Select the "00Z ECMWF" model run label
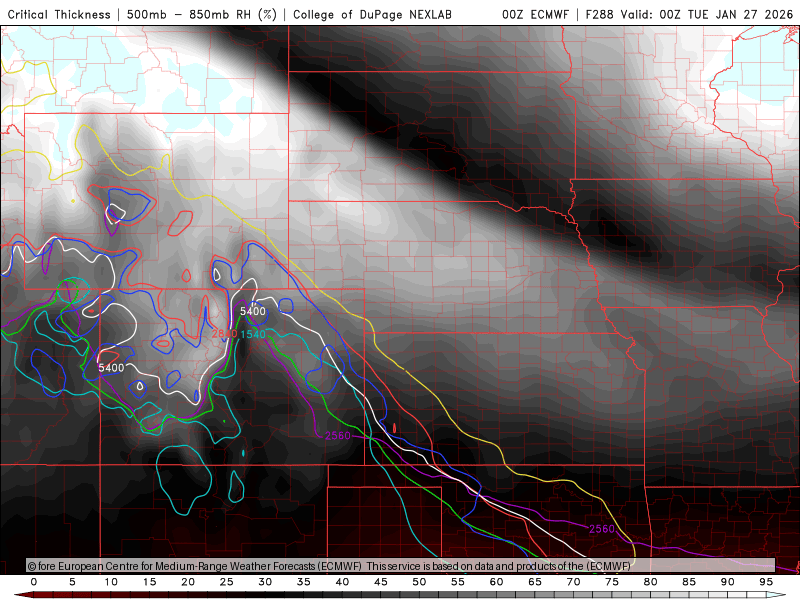800x600 pixels. (535, 14)
